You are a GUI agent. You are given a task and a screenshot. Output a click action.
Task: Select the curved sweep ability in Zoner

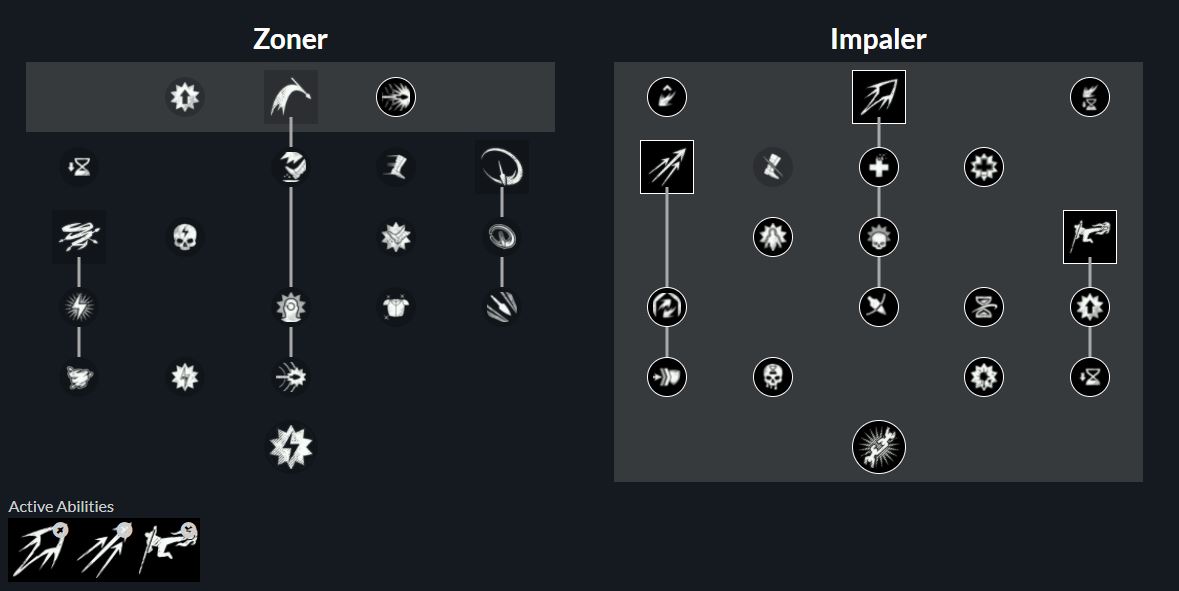coord(291,97)
